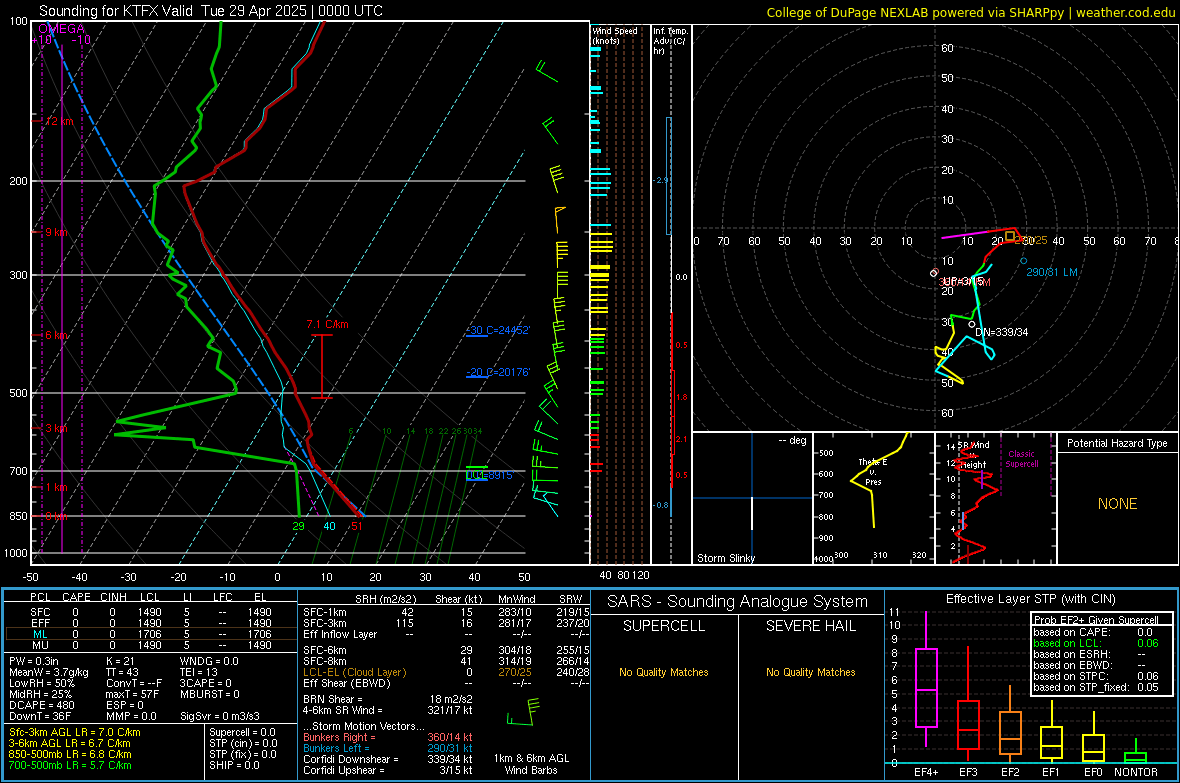Click the SUPERCELL analogue heading

tap(664, 626)
